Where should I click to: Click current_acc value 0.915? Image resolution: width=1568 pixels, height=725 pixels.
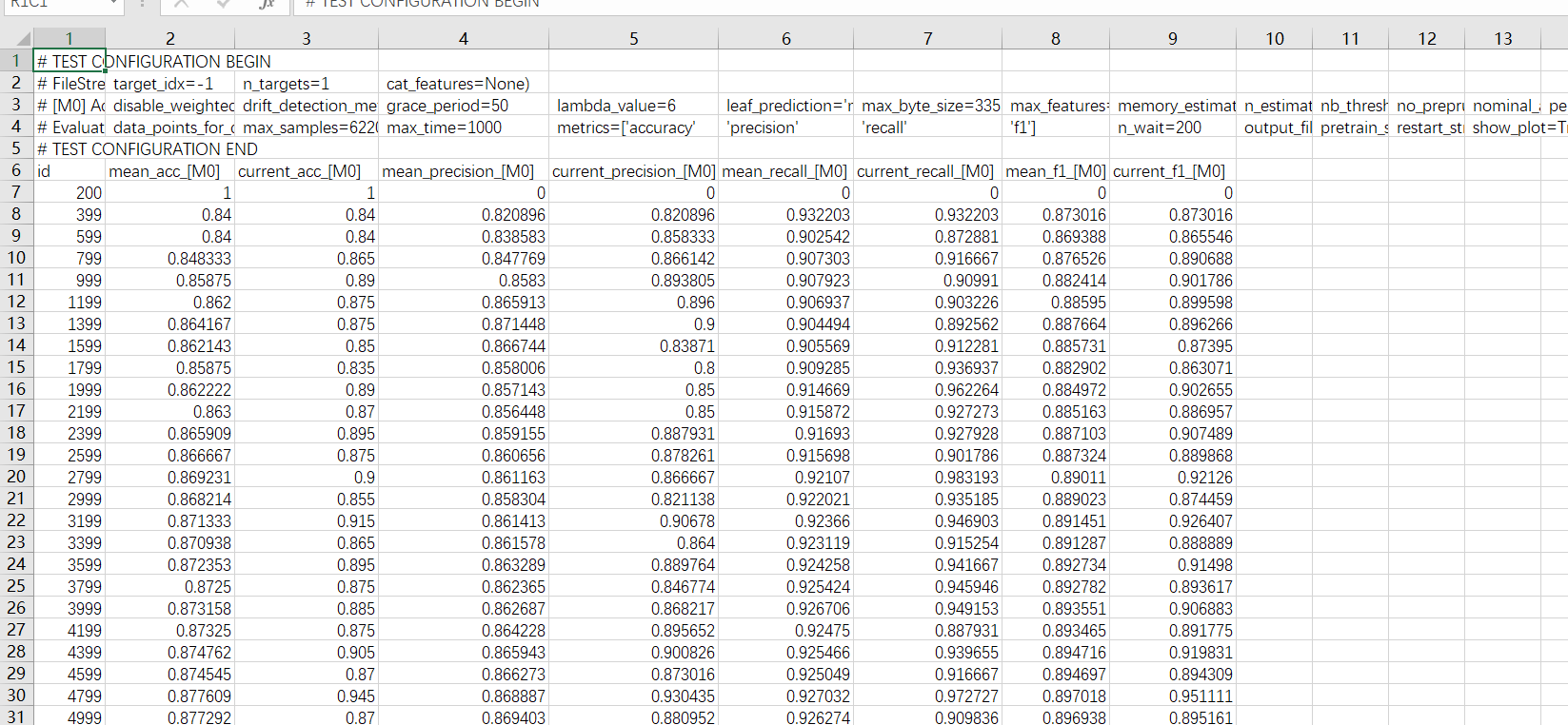[x=307, y=520]
